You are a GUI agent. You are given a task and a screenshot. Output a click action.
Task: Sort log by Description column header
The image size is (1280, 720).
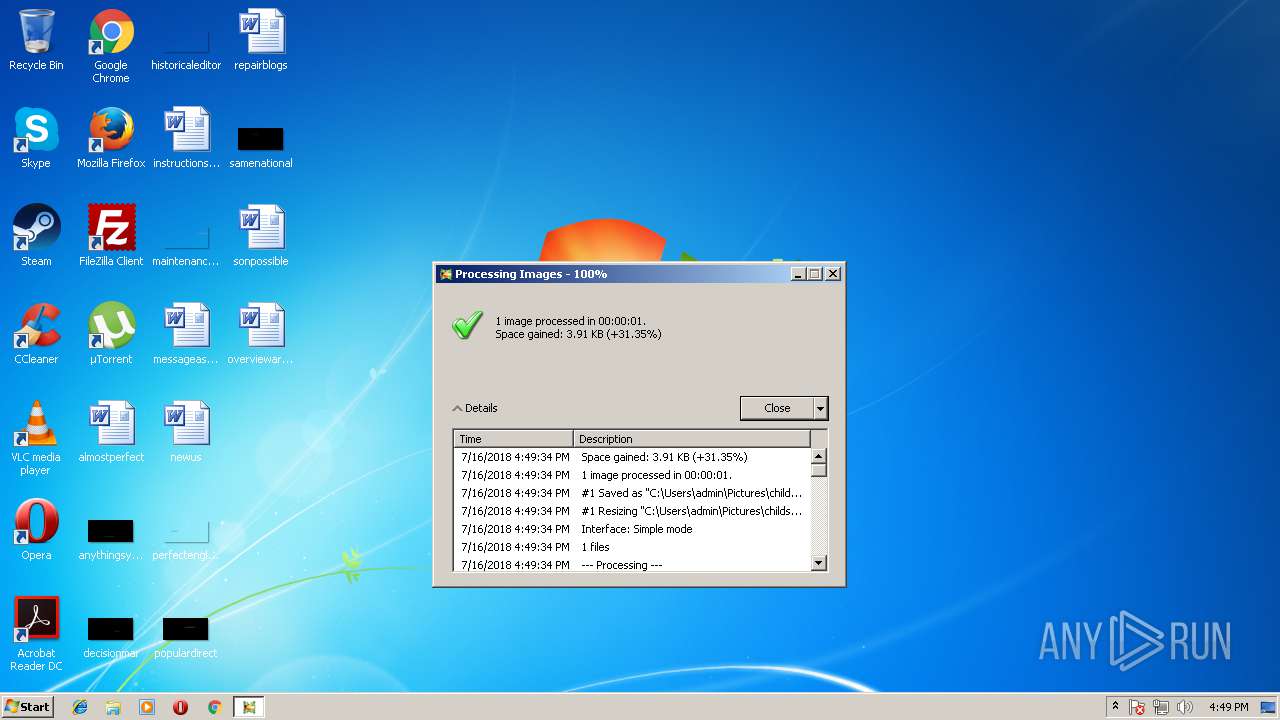tap(691, 439)
